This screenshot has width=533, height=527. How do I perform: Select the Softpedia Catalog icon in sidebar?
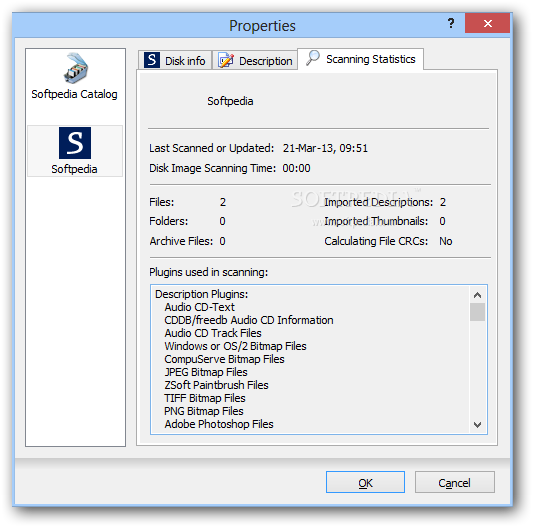[75, 68]
